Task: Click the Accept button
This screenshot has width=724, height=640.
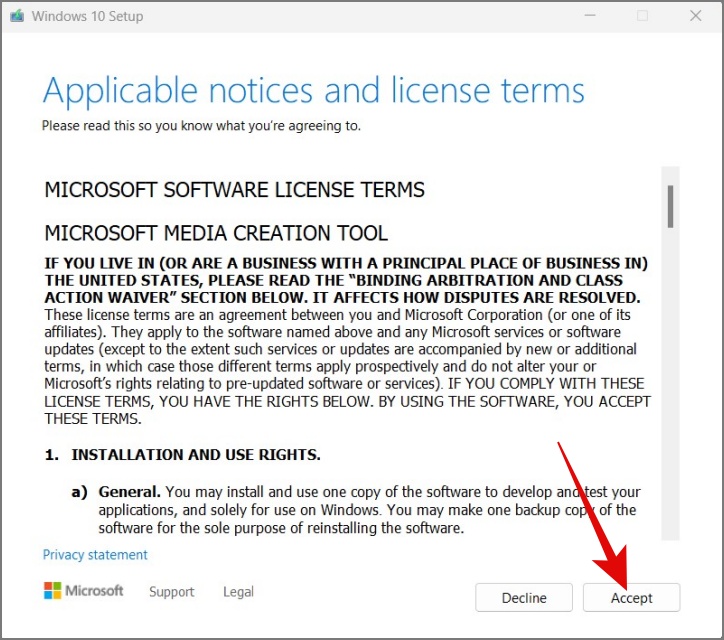Action: 631,598
